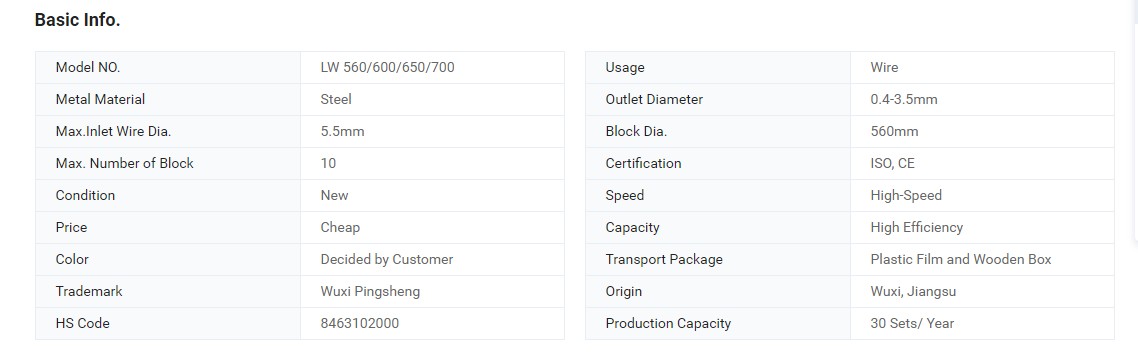The width and height of the screenshot is (1138, 360).
Task: Select the '0.4-3.5mm' value
Action: coord(904,99)
